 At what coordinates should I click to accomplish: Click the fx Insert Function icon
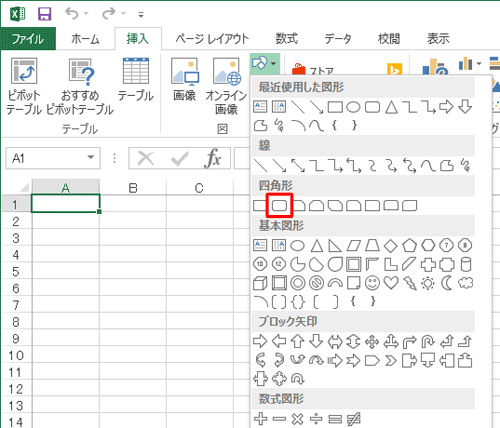pyautogui.click(x=213, y=158)
